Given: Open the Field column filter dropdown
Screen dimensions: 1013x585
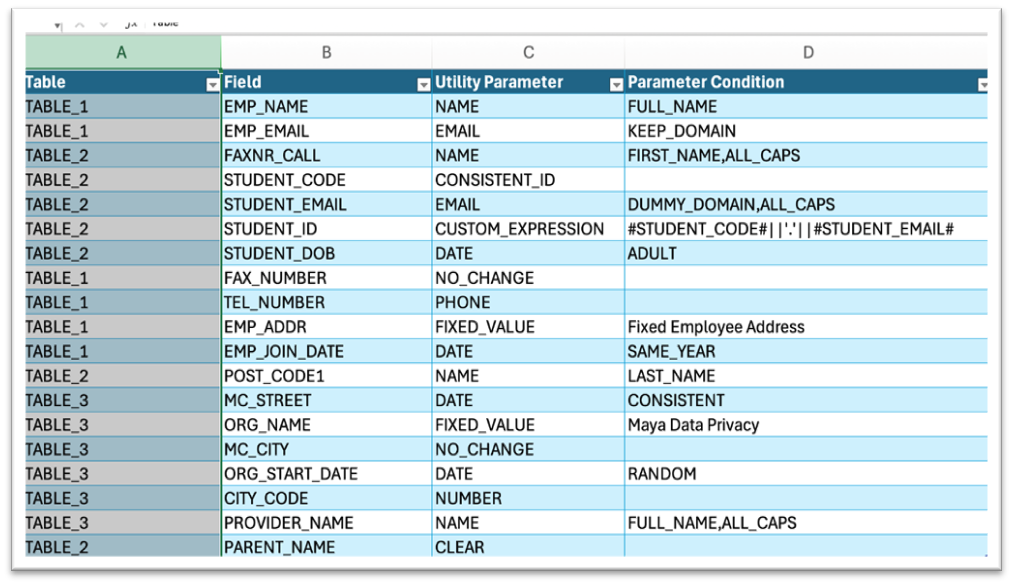Looking at the screenshot, I should pos(423,84).
